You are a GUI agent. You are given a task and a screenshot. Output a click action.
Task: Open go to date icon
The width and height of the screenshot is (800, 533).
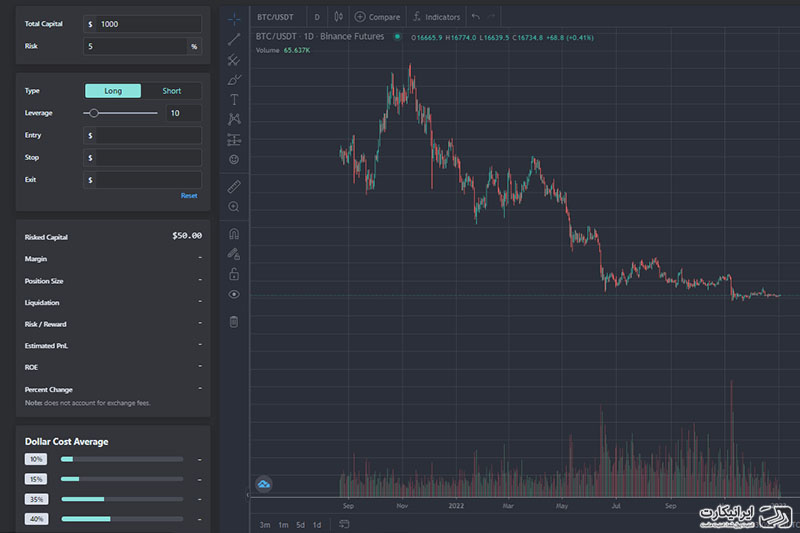point(344,524)
